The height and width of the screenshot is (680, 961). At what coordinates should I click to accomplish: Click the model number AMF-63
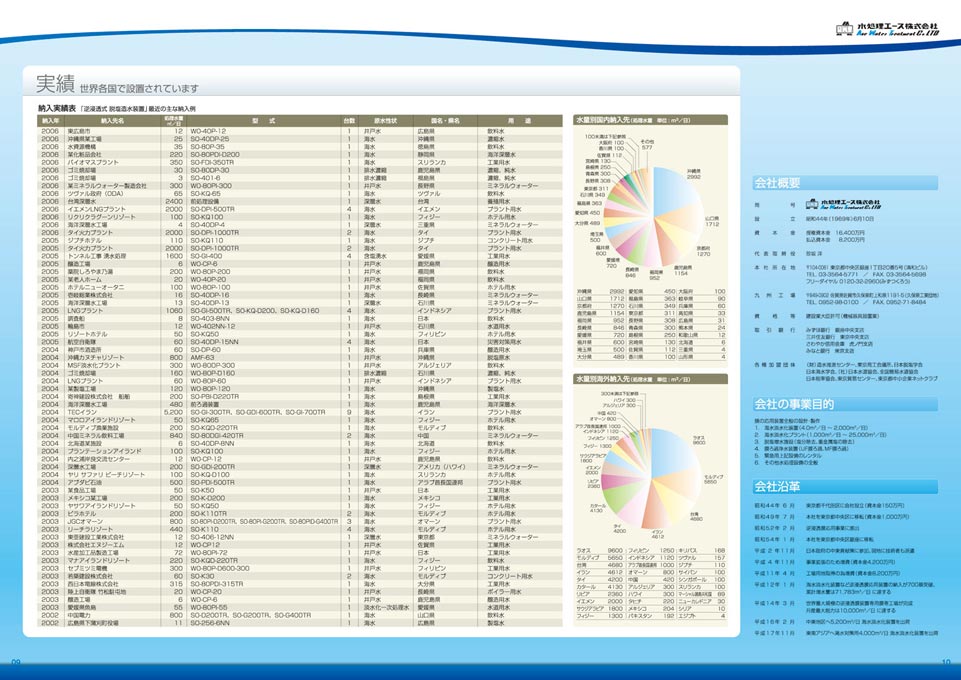pyautogui.click(x=202, y=357)
